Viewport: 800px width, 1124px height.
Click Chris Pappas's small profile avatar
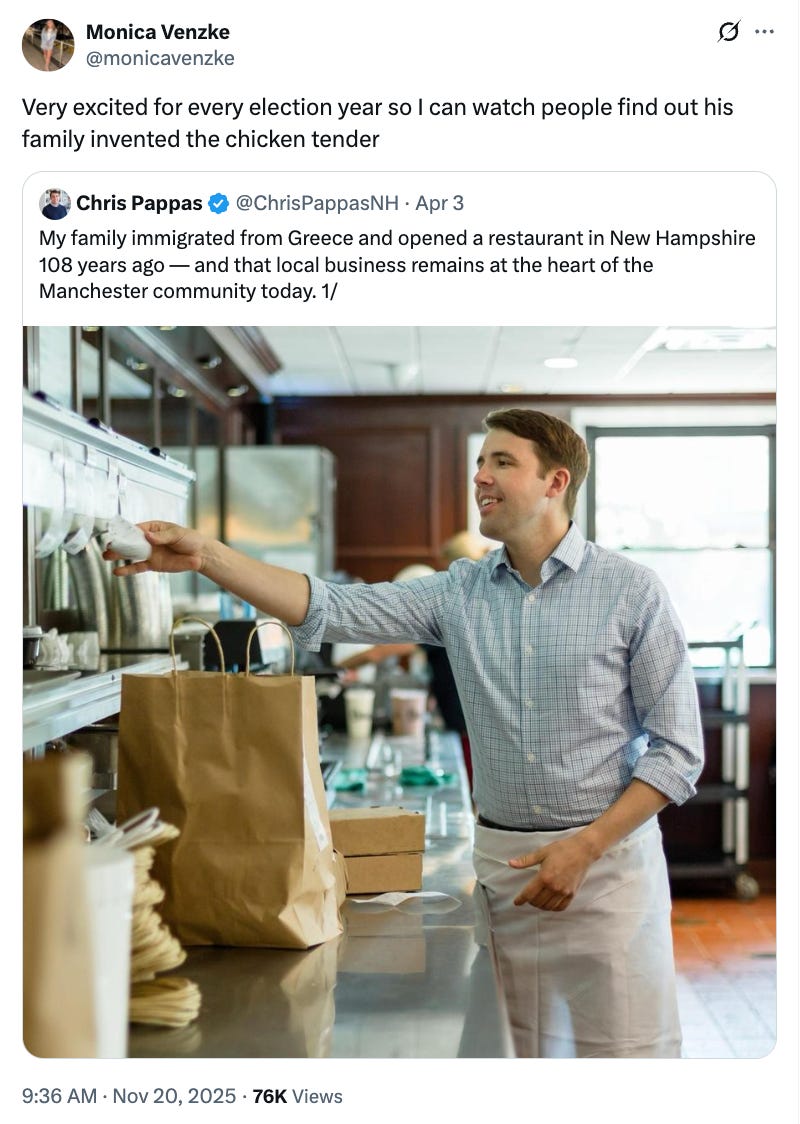(54, 204)
